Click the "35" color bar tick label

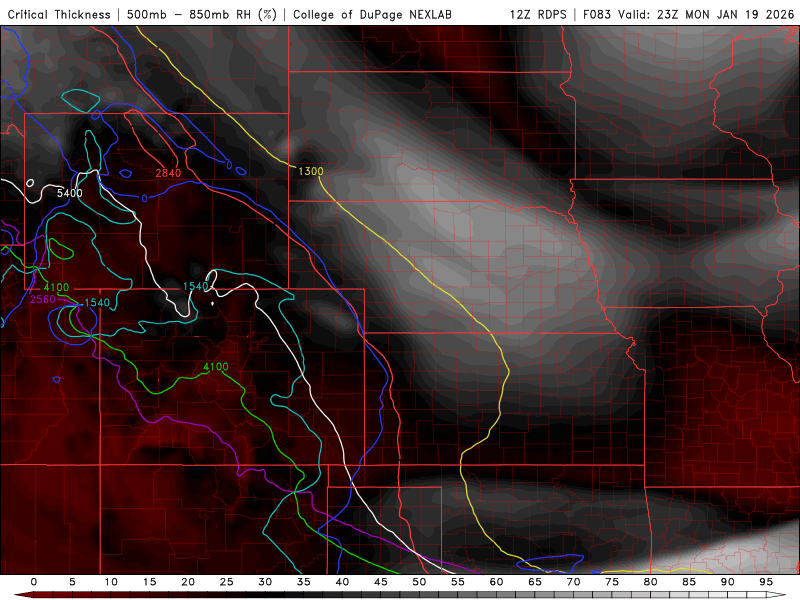(304, 582)
